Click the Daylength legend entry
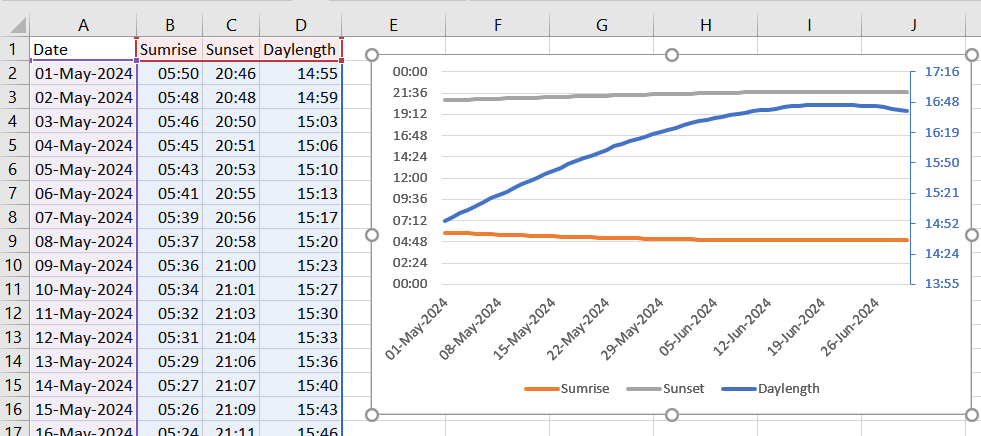The height and width of the screenshot is (436, 981). point(770,388)
